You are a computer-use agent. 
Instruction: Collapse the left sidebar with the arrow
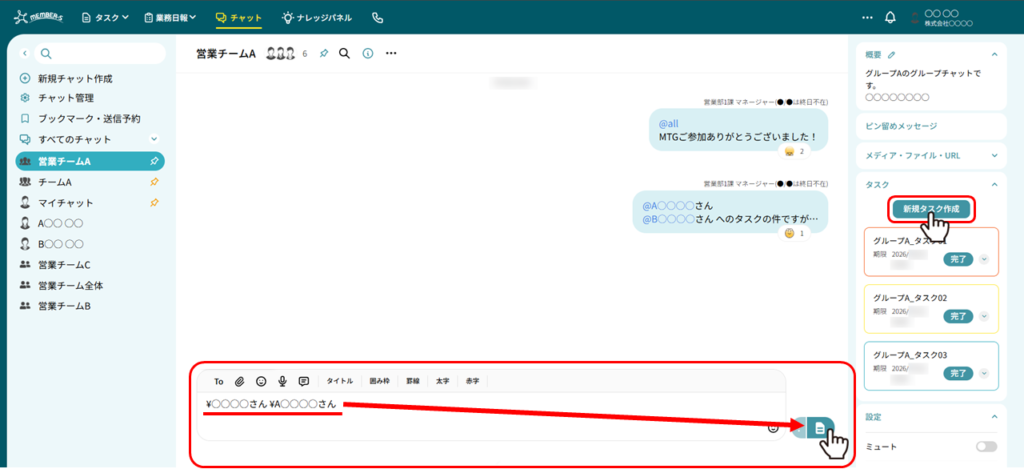coord(24,54)
